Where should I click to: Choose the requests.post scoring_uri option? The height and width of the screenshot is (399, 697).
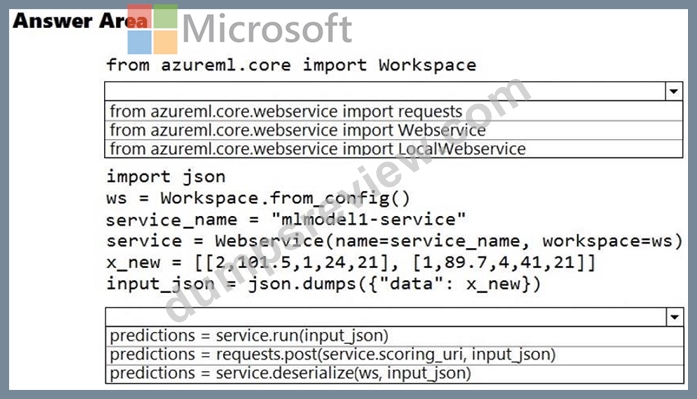click(394, 355)
